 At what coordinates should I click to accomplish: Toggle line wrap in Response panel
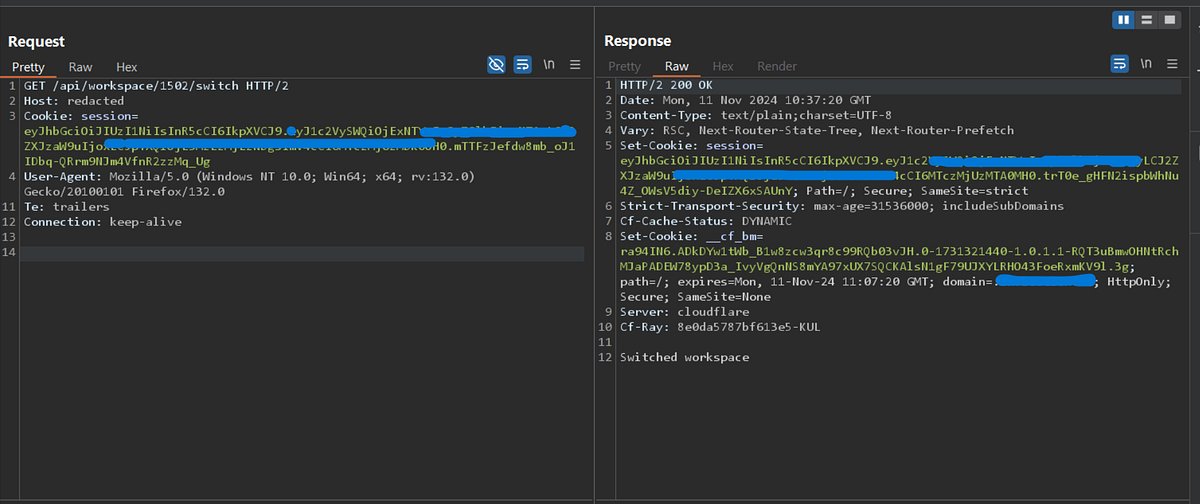[1120, 64]
